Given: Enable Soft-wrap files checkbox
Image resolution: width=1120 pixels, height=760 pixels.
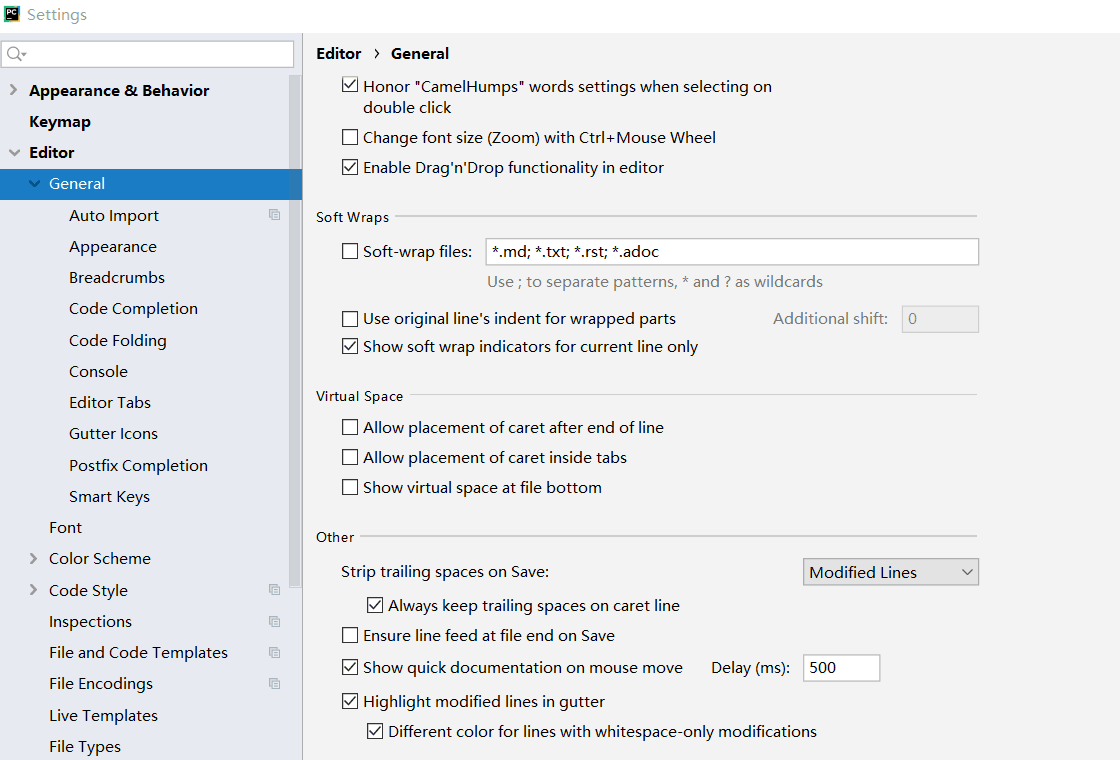Looking at the screenshot, I should click(350, 251).
